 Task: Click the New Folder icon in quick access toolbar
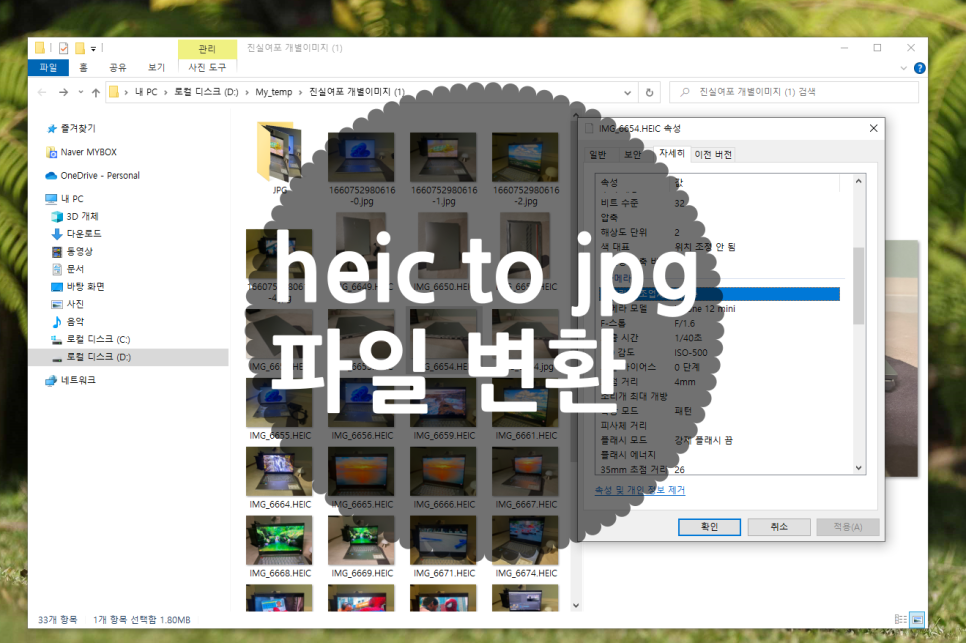(79, 48)
